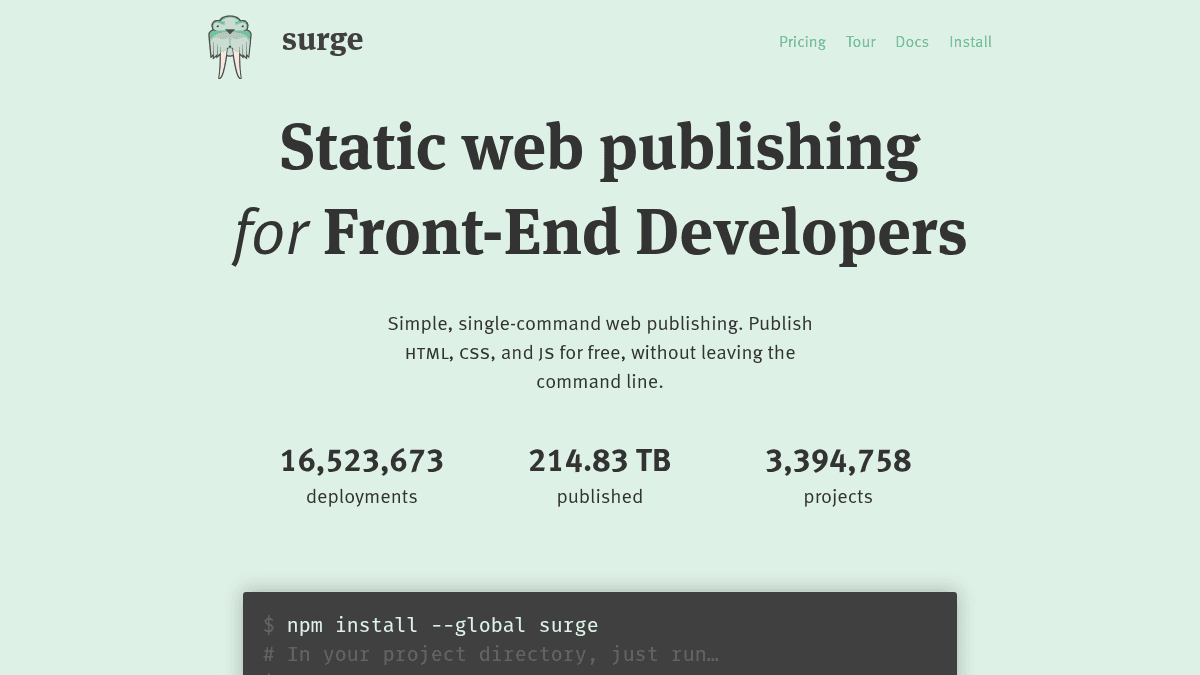Click the 16,523,673 deployments number

click(x=362, y=461)
